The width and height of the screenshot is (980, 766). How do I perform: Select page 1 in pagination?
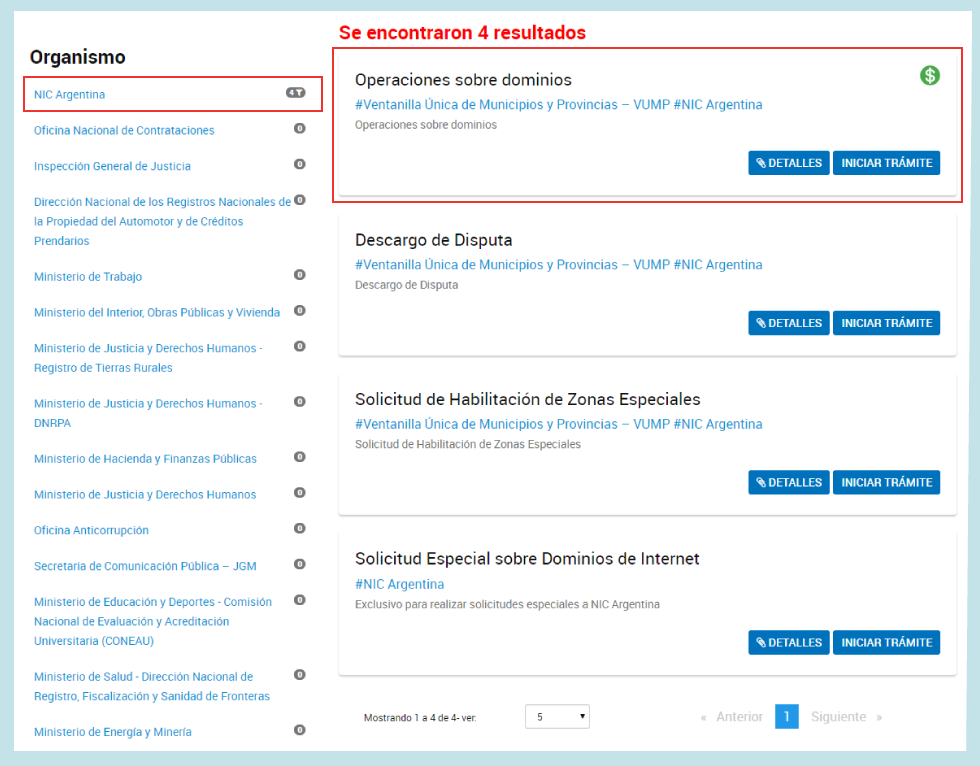coord(786,717)
